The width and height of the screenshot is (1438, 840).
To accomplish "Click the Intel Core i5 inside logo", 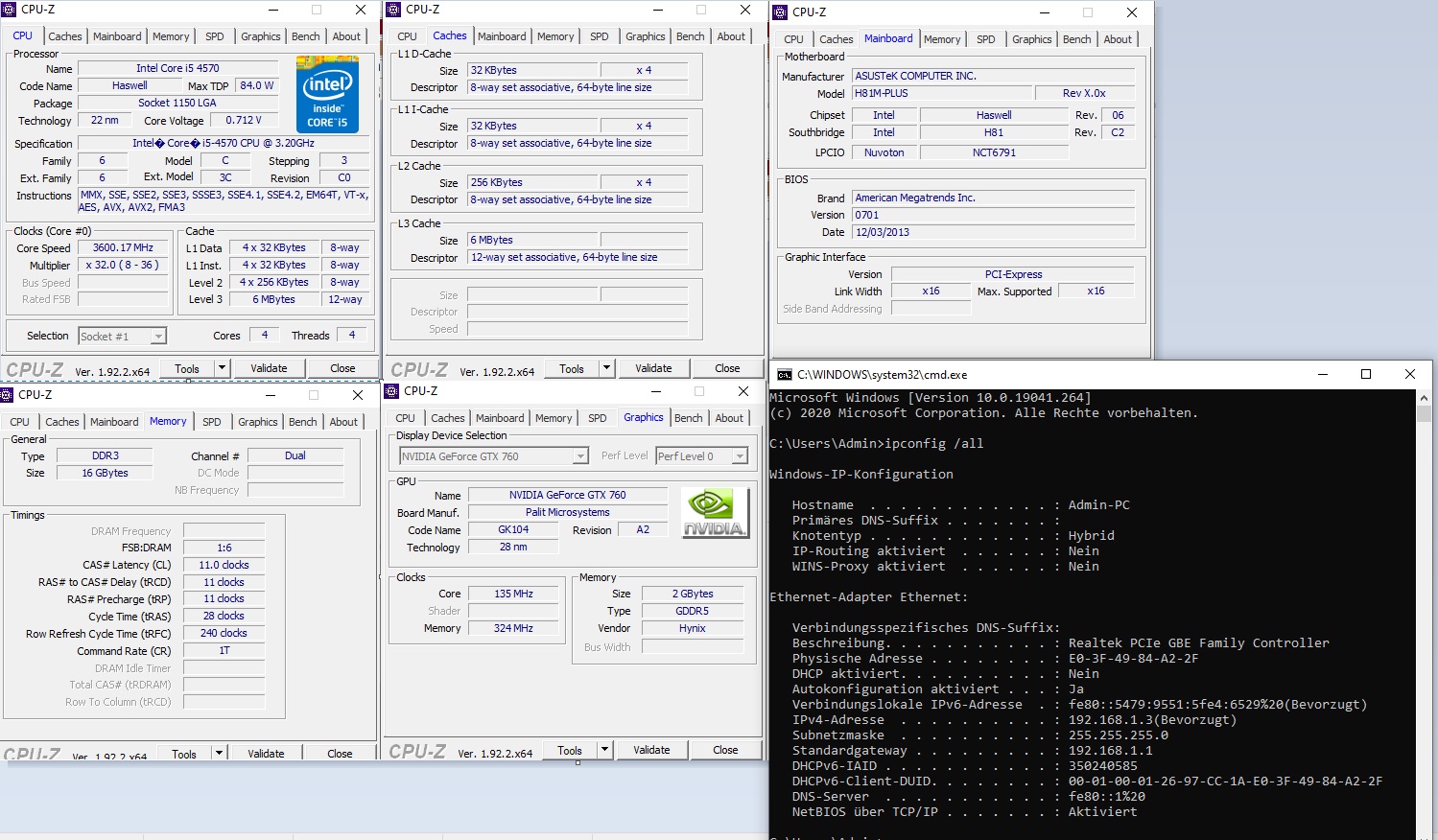I will [327, 95].
